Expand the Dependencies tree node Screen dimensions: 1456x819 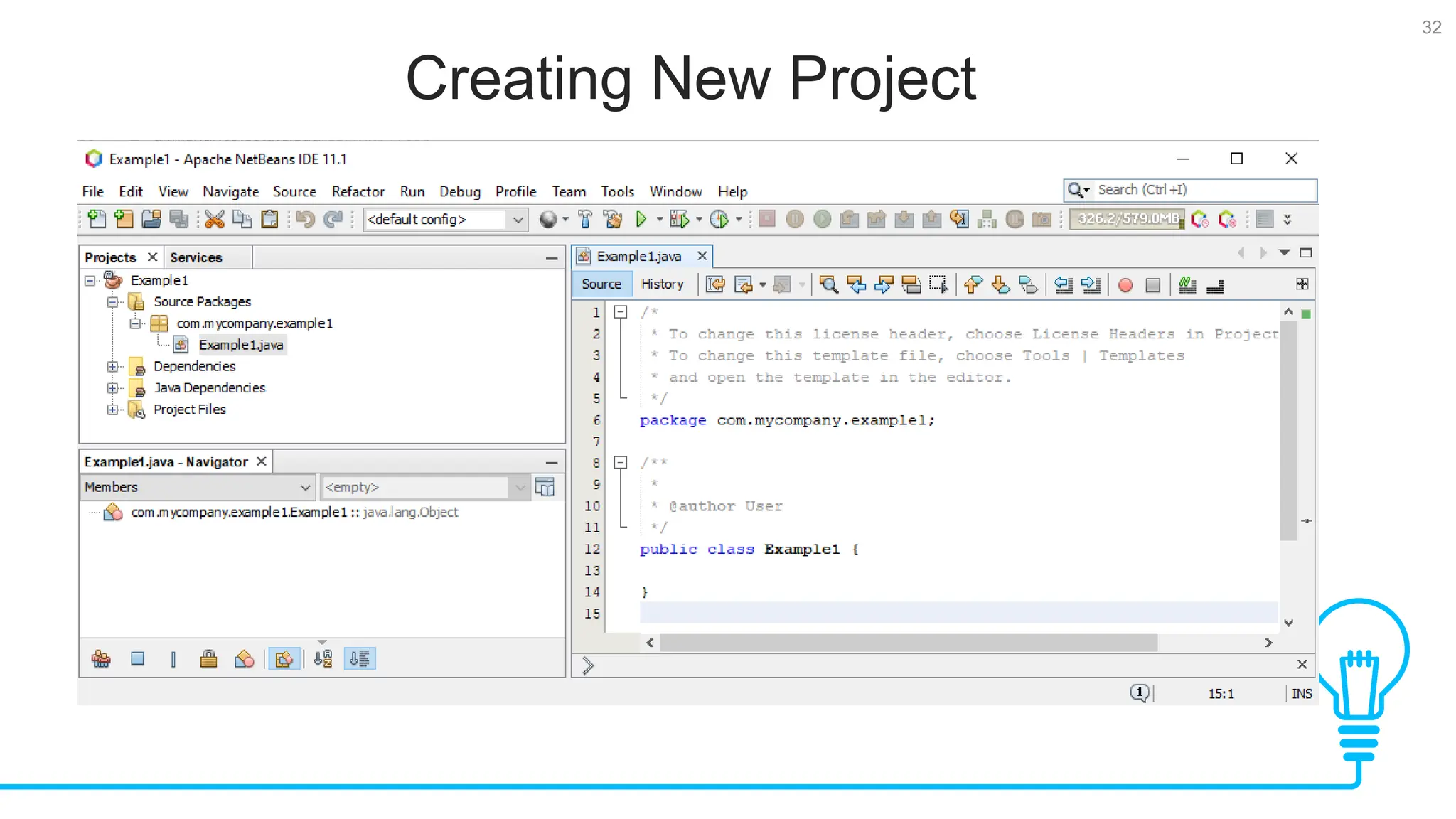112,367
